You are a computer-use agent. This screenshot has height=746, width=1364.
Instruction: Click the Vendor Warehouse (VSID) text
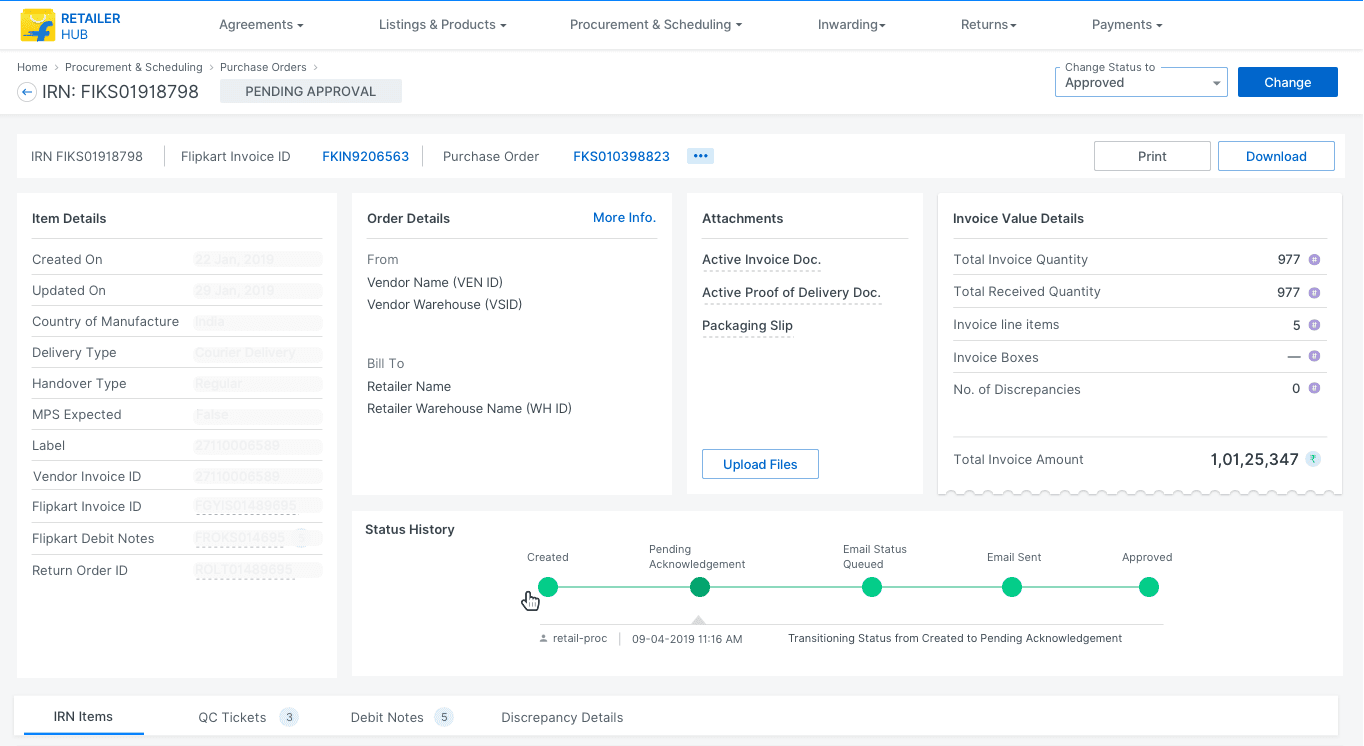coord(445,304)
